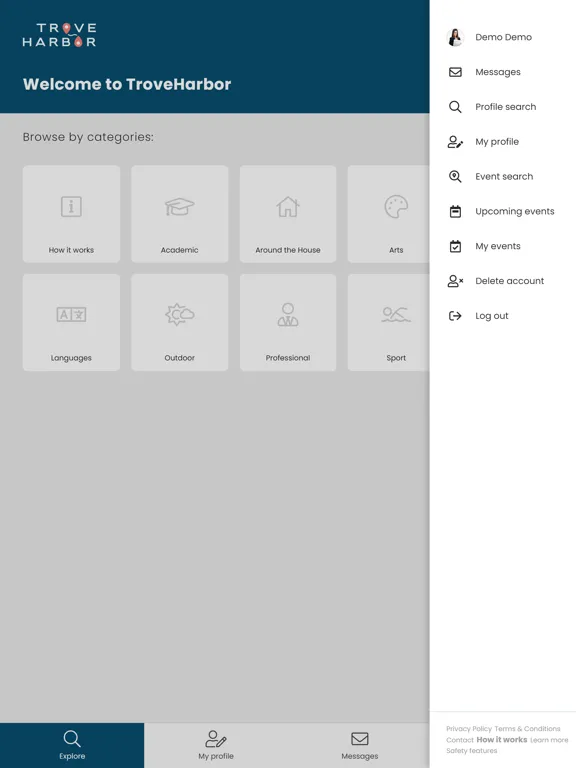Open the Learn more footer link
576x768 pixels.
click(x=549, y=740)
